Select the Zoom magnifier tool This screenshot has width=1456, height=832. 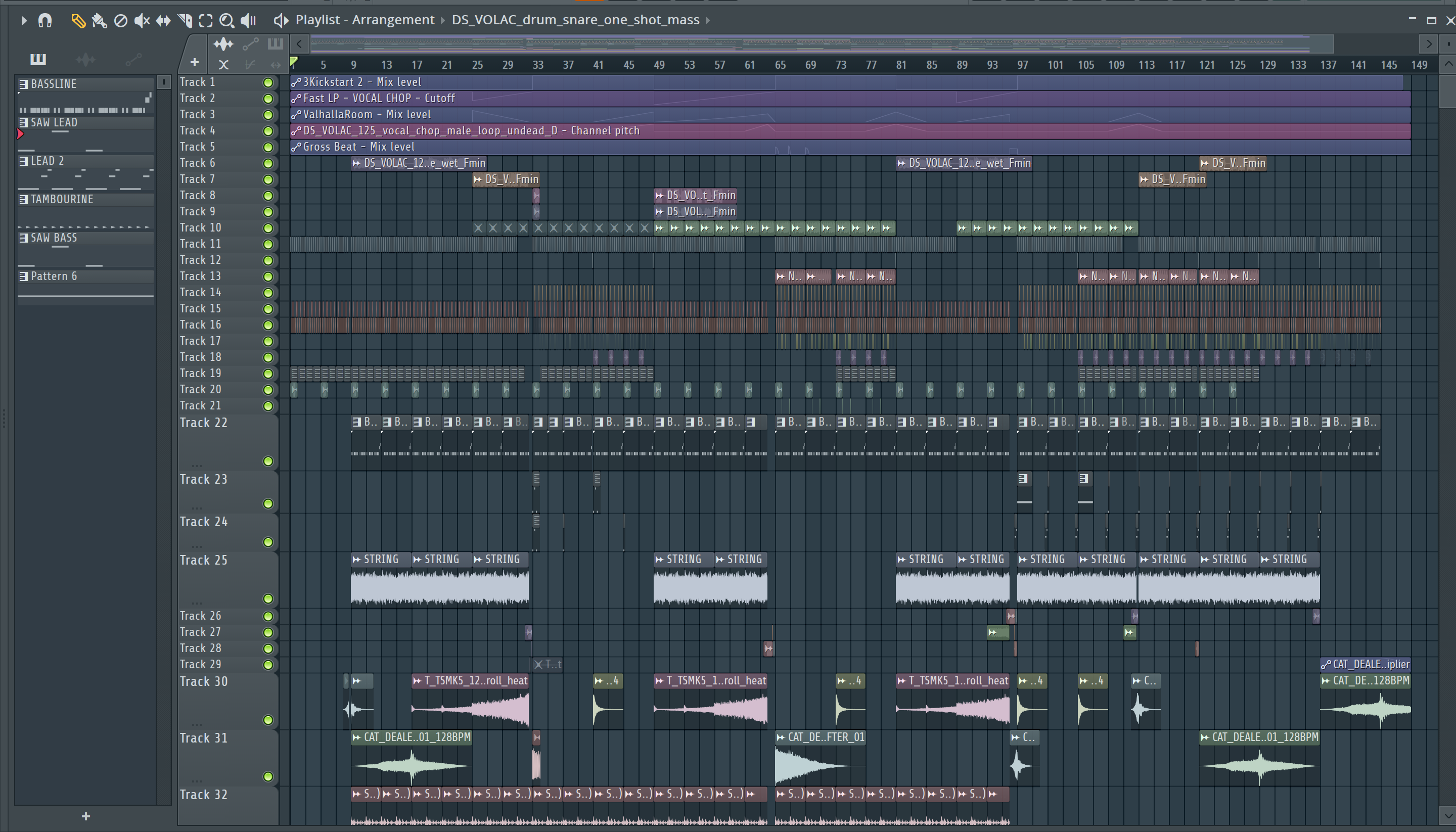coord(227,21)
